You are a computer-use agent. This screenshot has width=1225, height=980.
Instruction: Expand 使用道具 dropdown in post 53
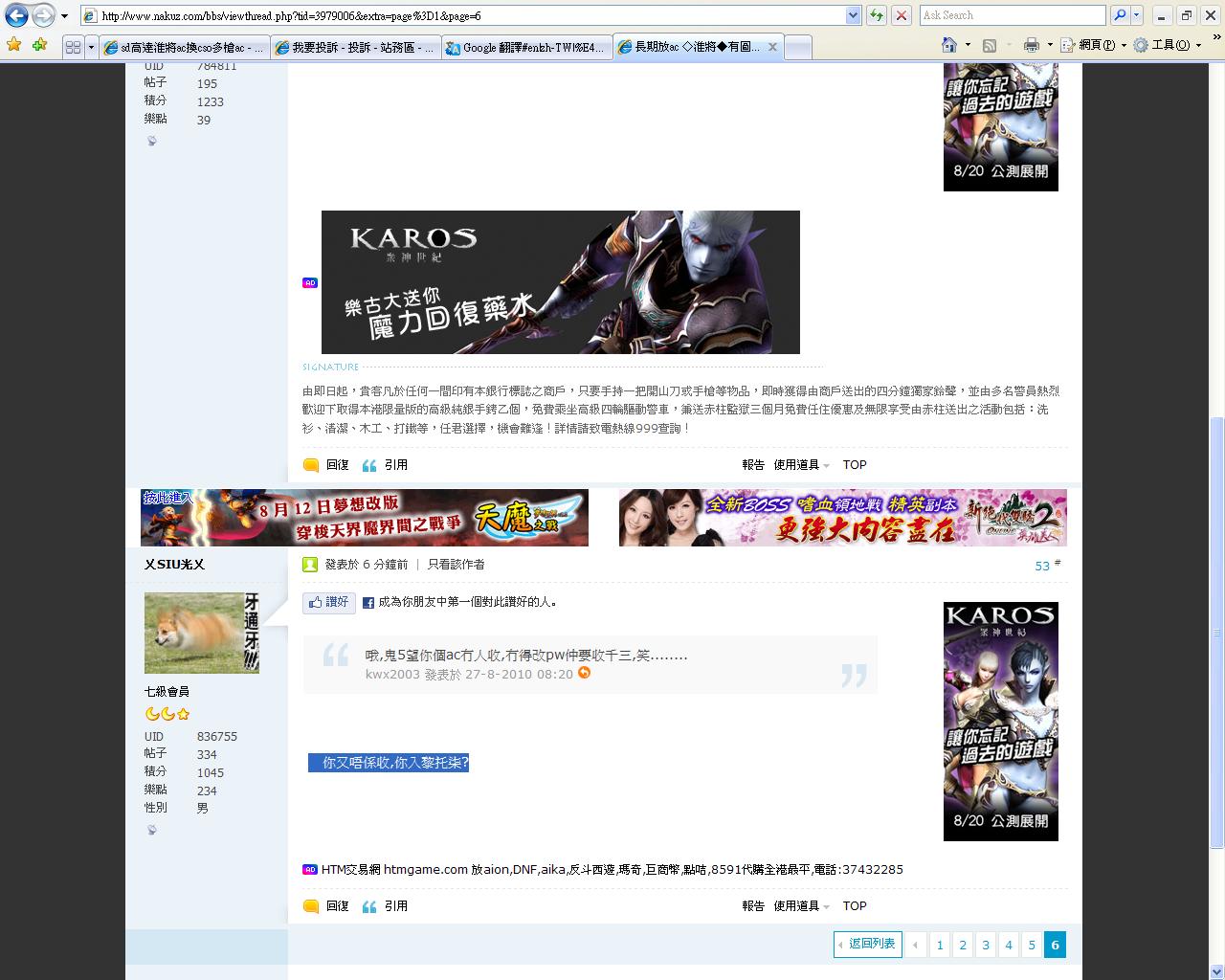coord(801,905)
